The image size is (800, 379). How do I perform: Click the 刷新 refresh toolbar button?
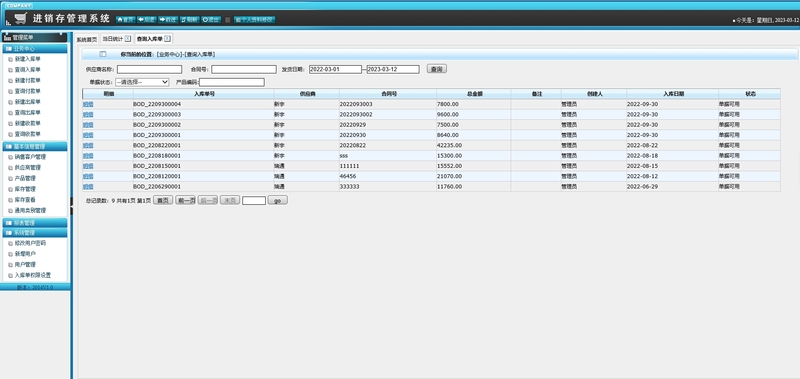coord(189,19)
